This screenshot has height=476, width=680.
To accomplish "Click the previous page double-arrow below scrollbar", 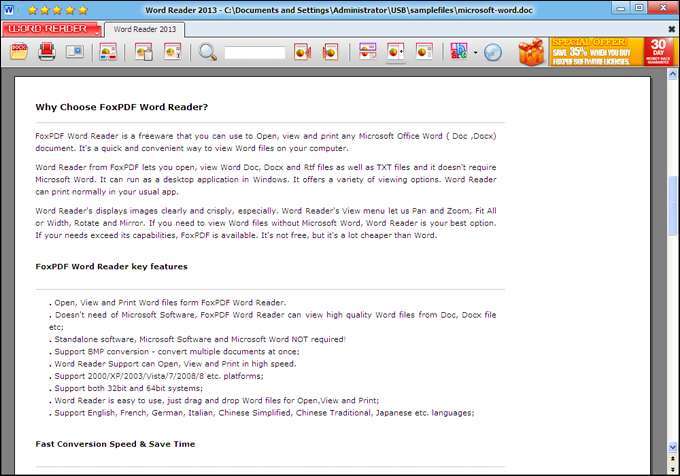I will (673, 460).
